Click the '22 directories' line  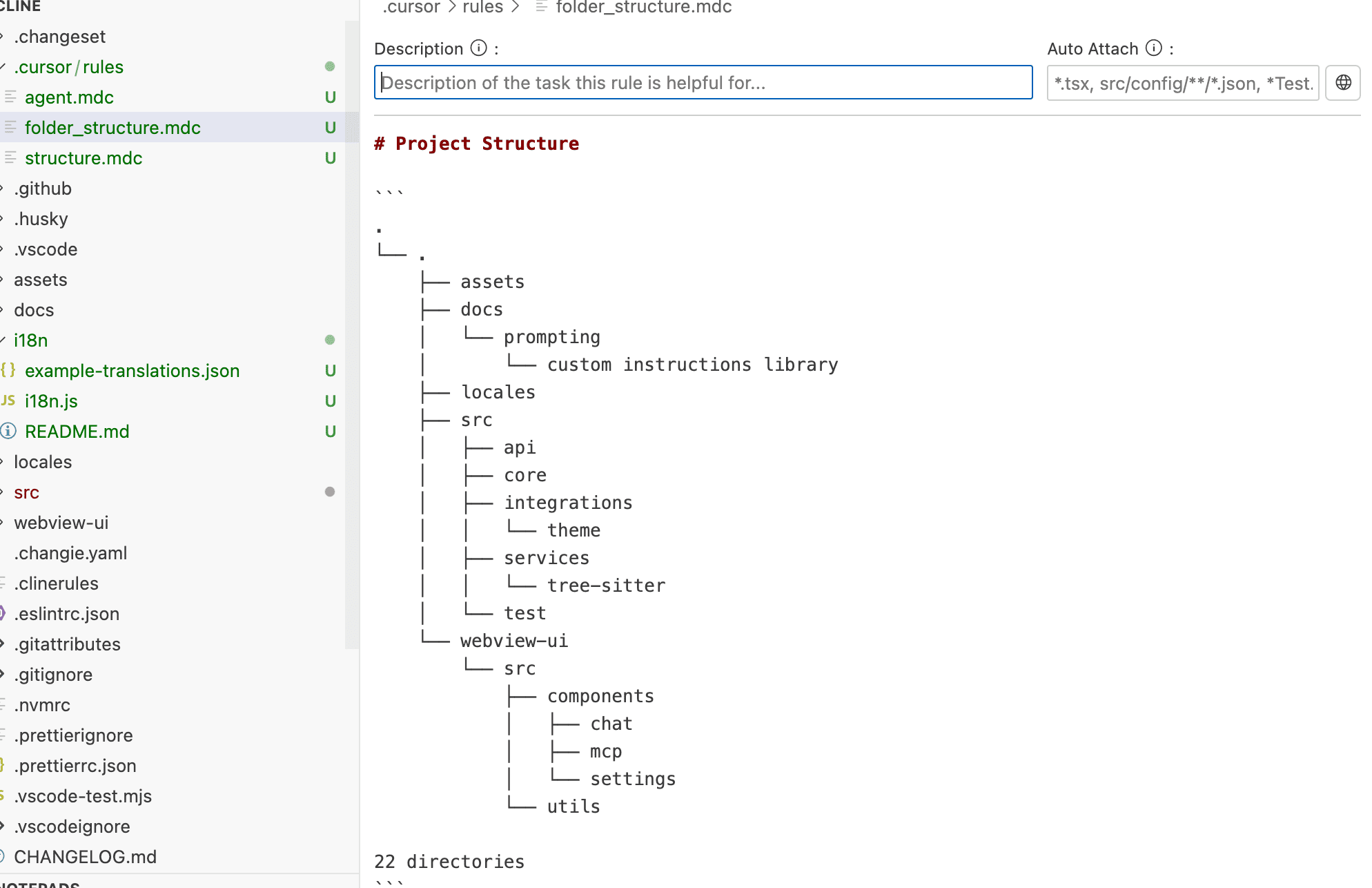click(449, 862)
